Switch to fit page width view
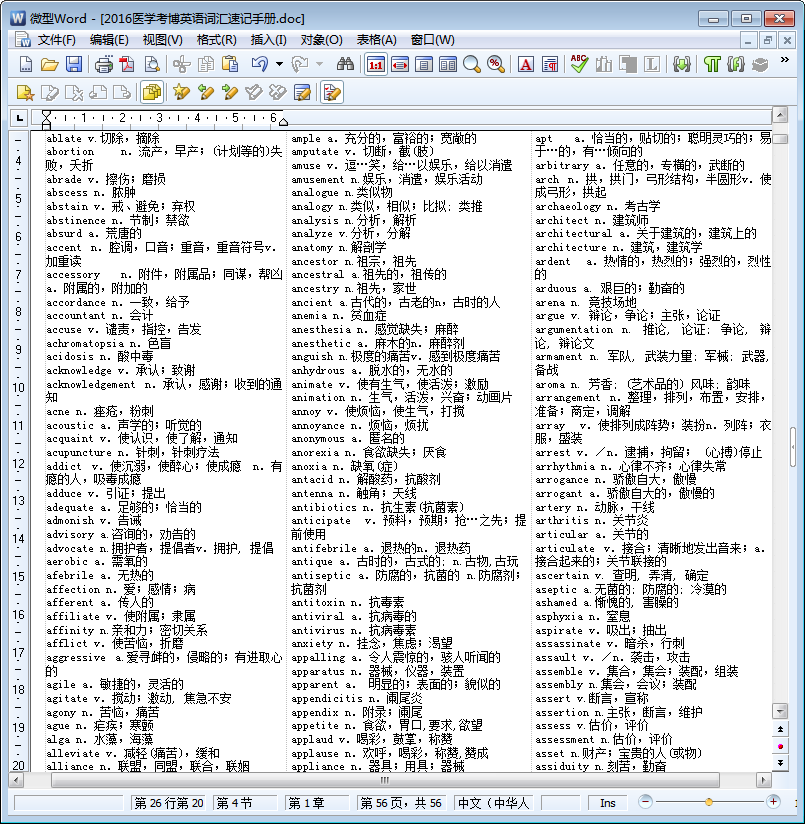The height and width of the screenshot is (824, 805). tap(400, 64)
